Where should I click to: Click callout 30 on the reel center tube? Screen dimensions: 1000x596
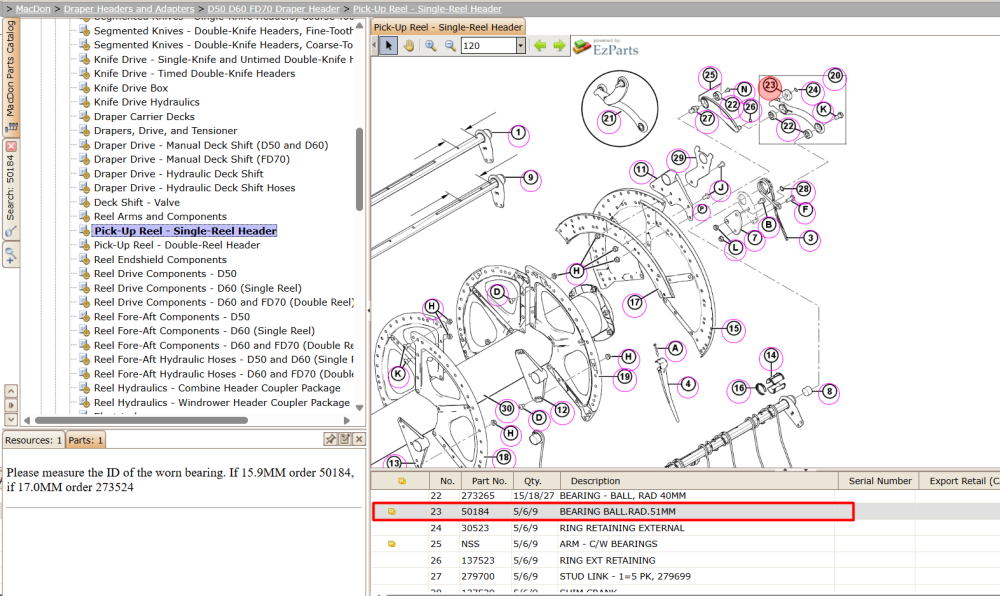coord(506,409)
